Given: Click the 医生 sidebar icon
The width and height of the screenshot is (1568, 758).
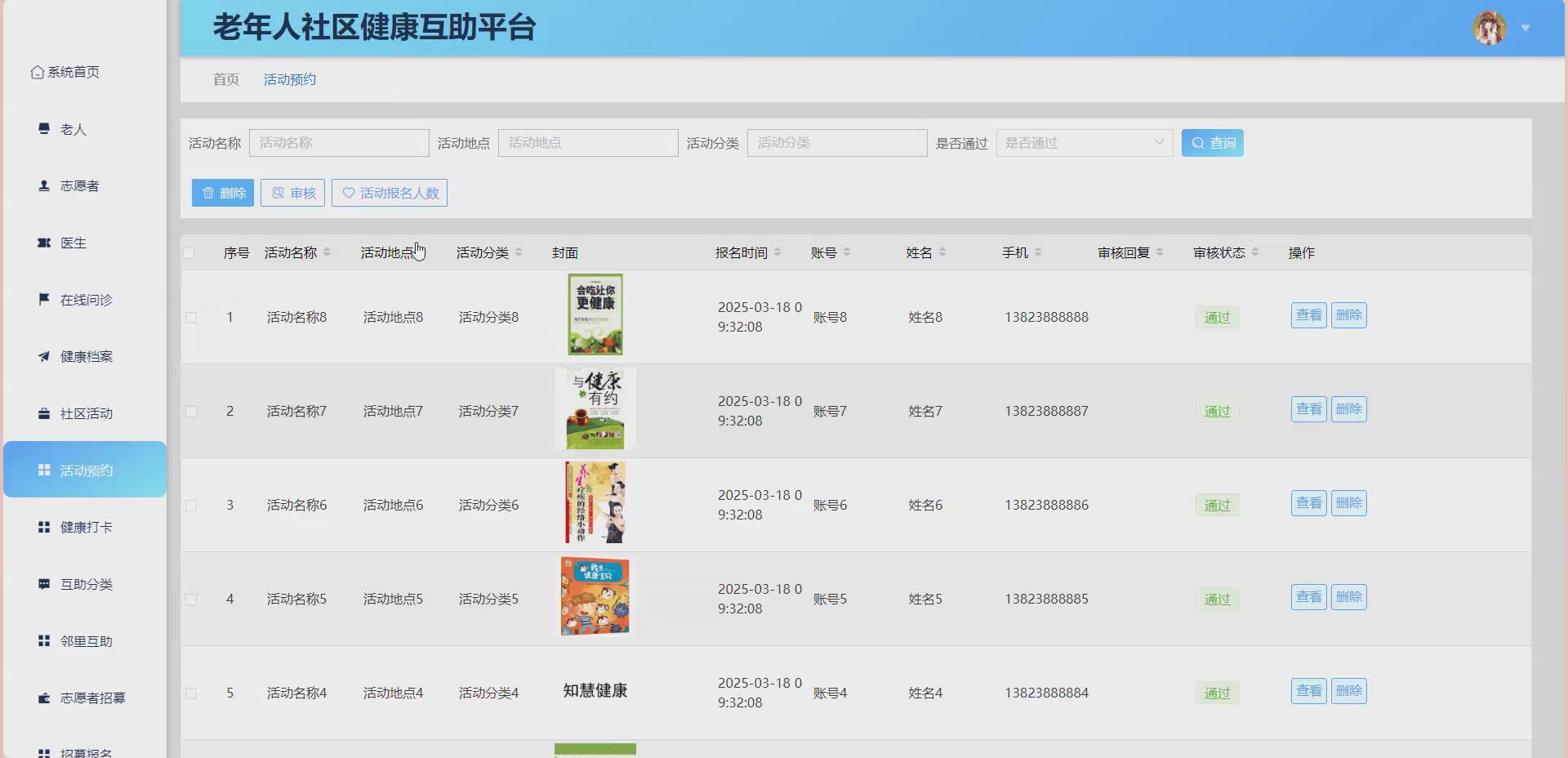Looking at the screenshot, I should click(x=44, y=243).
